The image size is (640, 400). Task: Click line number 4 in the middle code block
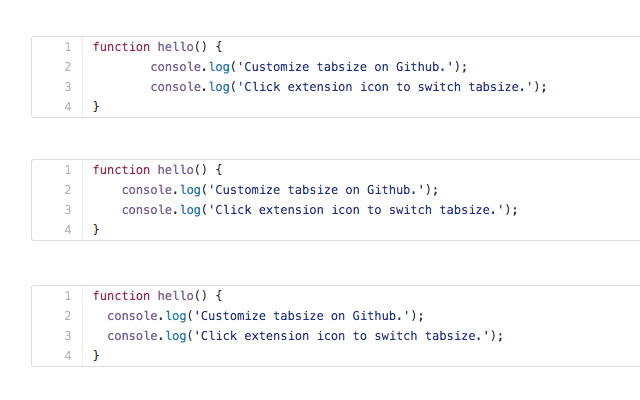coord(67,230)
